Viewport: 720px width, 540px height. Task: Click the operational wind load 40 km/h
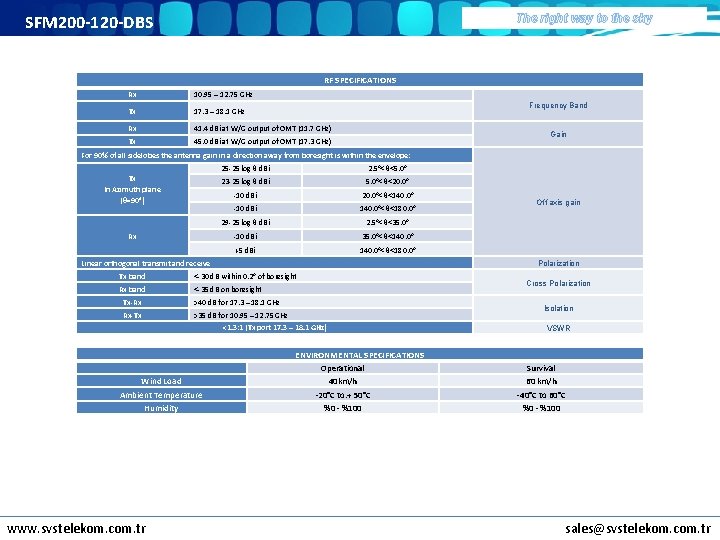pyautogui.click(x=342, y=381)
